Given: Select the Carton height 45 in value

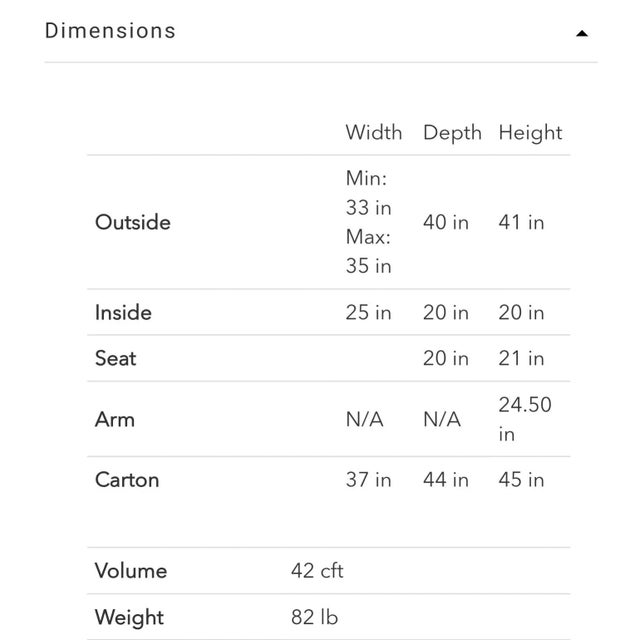Looking at the screenshot, I should coord(522,479).
